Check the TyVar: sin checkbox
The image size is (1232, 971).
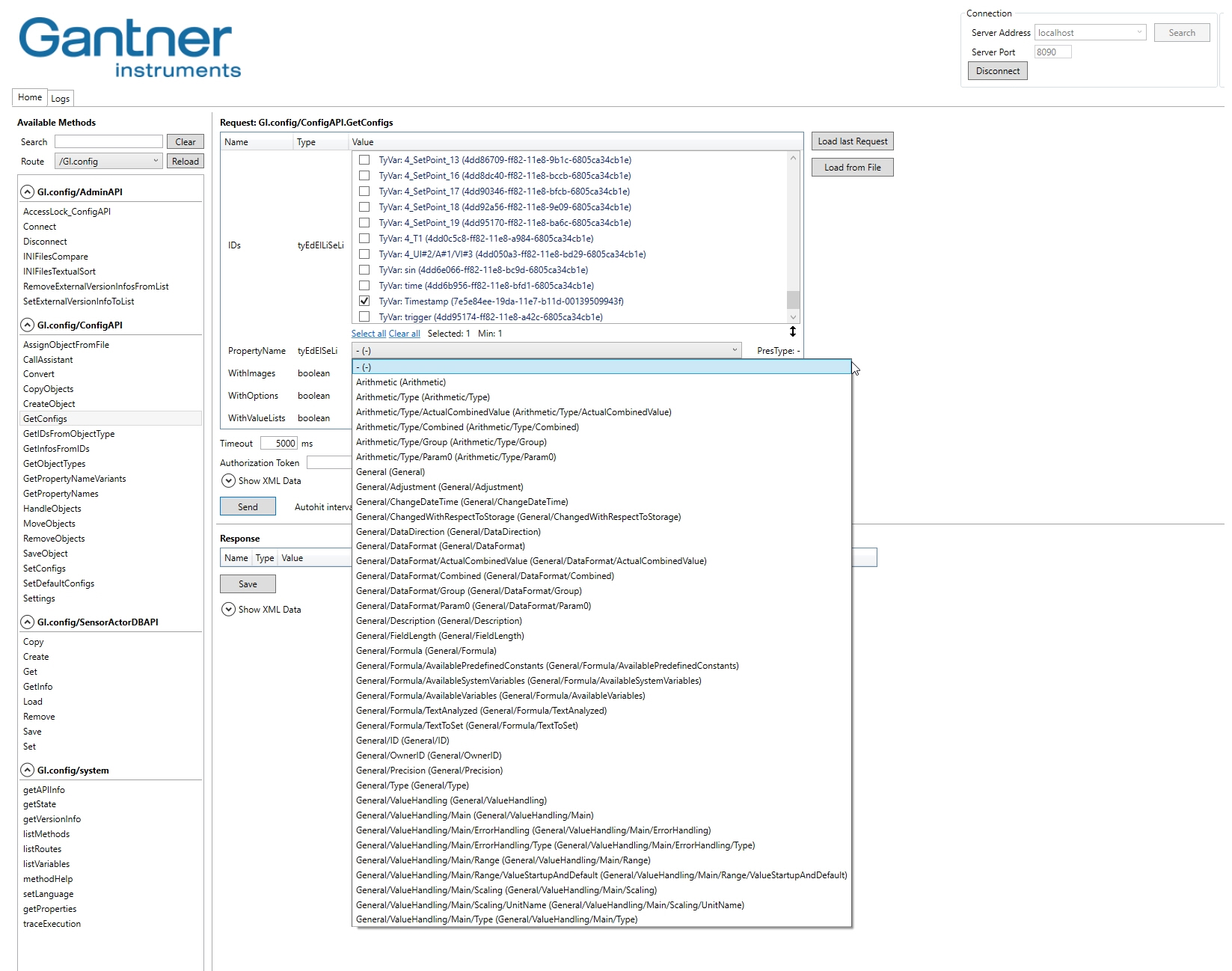tap(364, 269)
